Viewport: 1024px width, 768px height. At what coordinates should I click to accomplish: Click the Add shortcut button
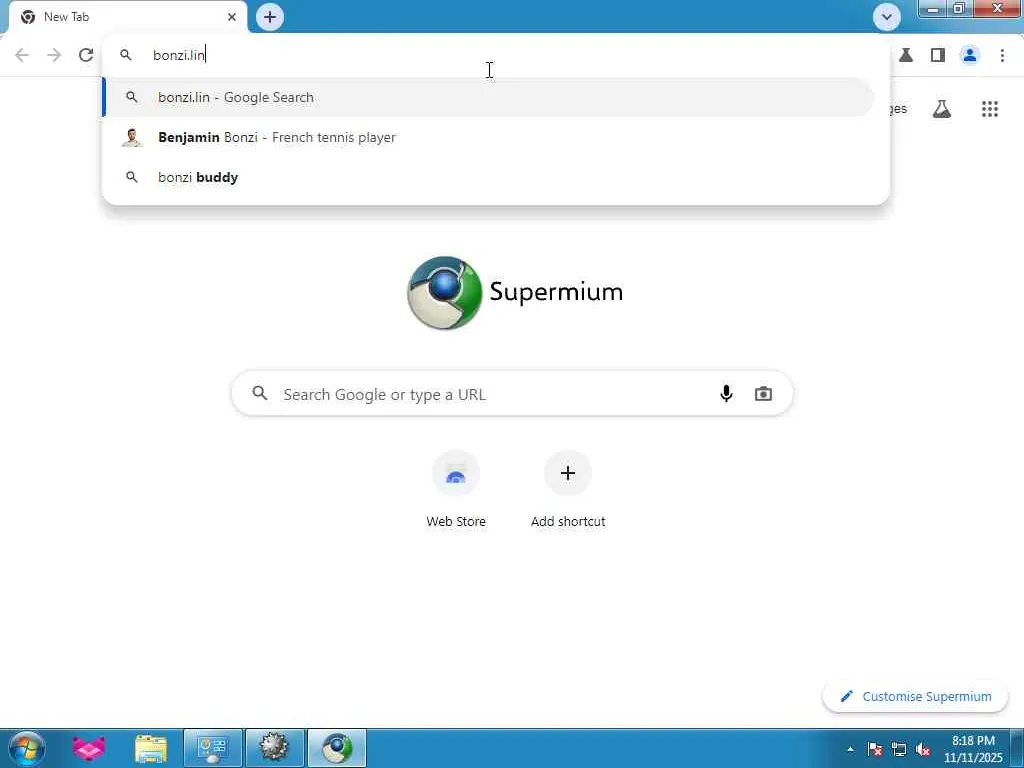[568, 489]
